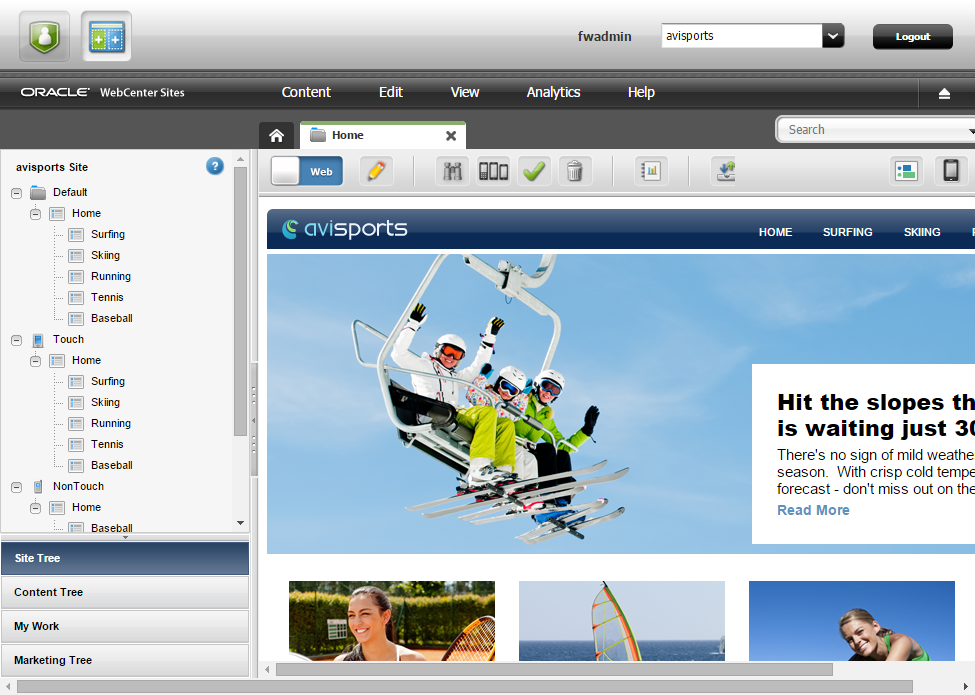The width and height of the screenshot is (975, 695).
Task: Open the Marketing Tree panel
Action: [125, 660]
